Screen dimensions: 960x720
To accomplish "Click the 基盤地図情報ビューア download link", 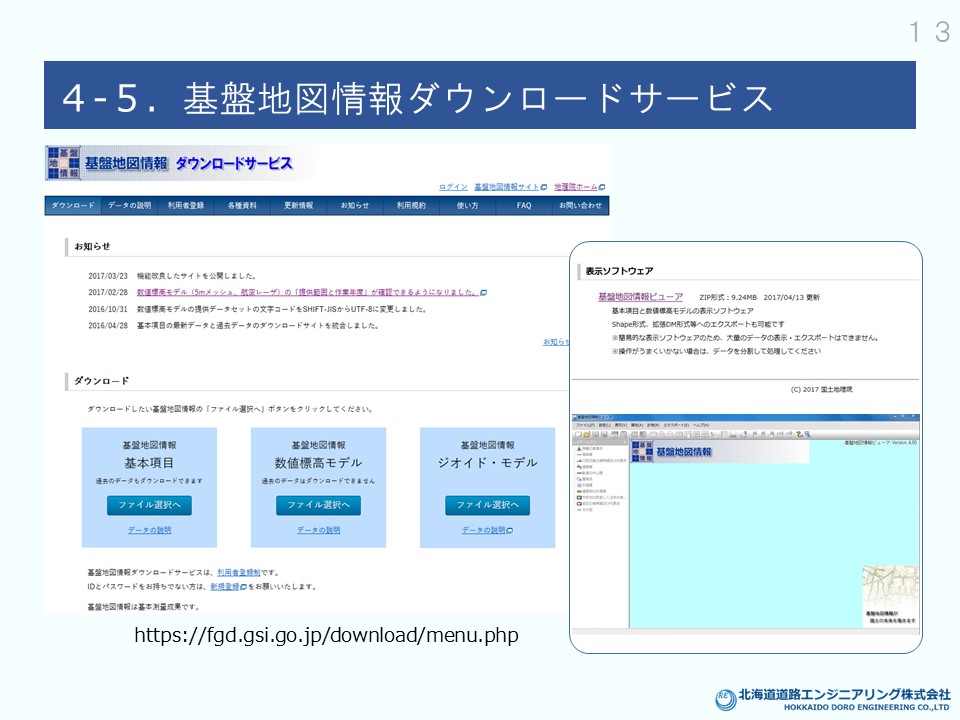I will click(x=640, y=297).
